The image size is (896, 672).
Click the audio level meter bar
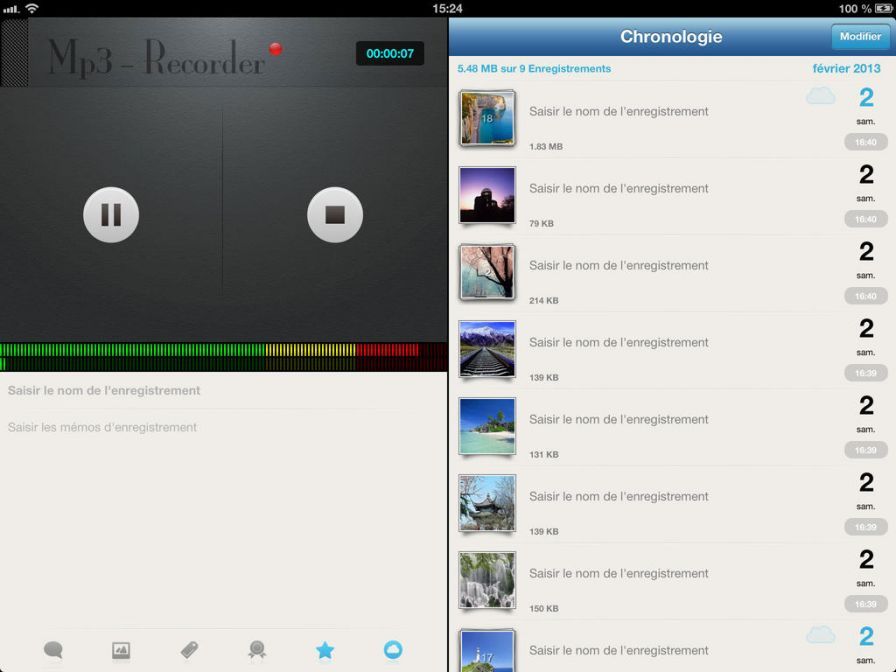pyautogui.click(x=224, y=352)
